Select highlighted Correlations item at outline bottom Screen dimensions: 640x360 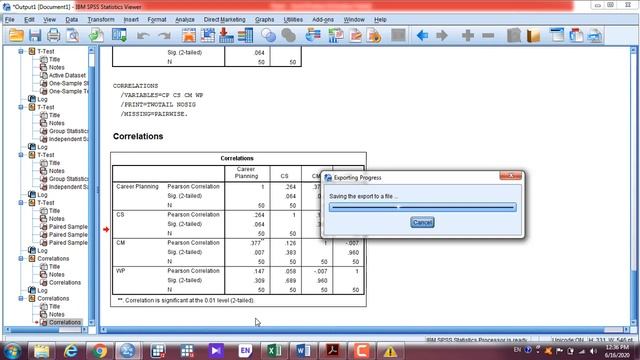[x=65, y=322]
